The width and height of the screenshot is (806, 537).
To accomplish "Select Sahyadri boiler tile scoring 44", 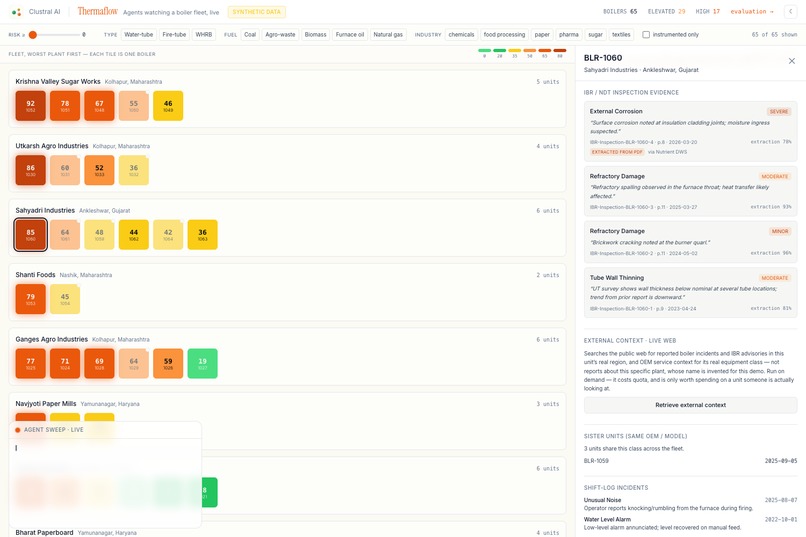I will pos(134,235).
